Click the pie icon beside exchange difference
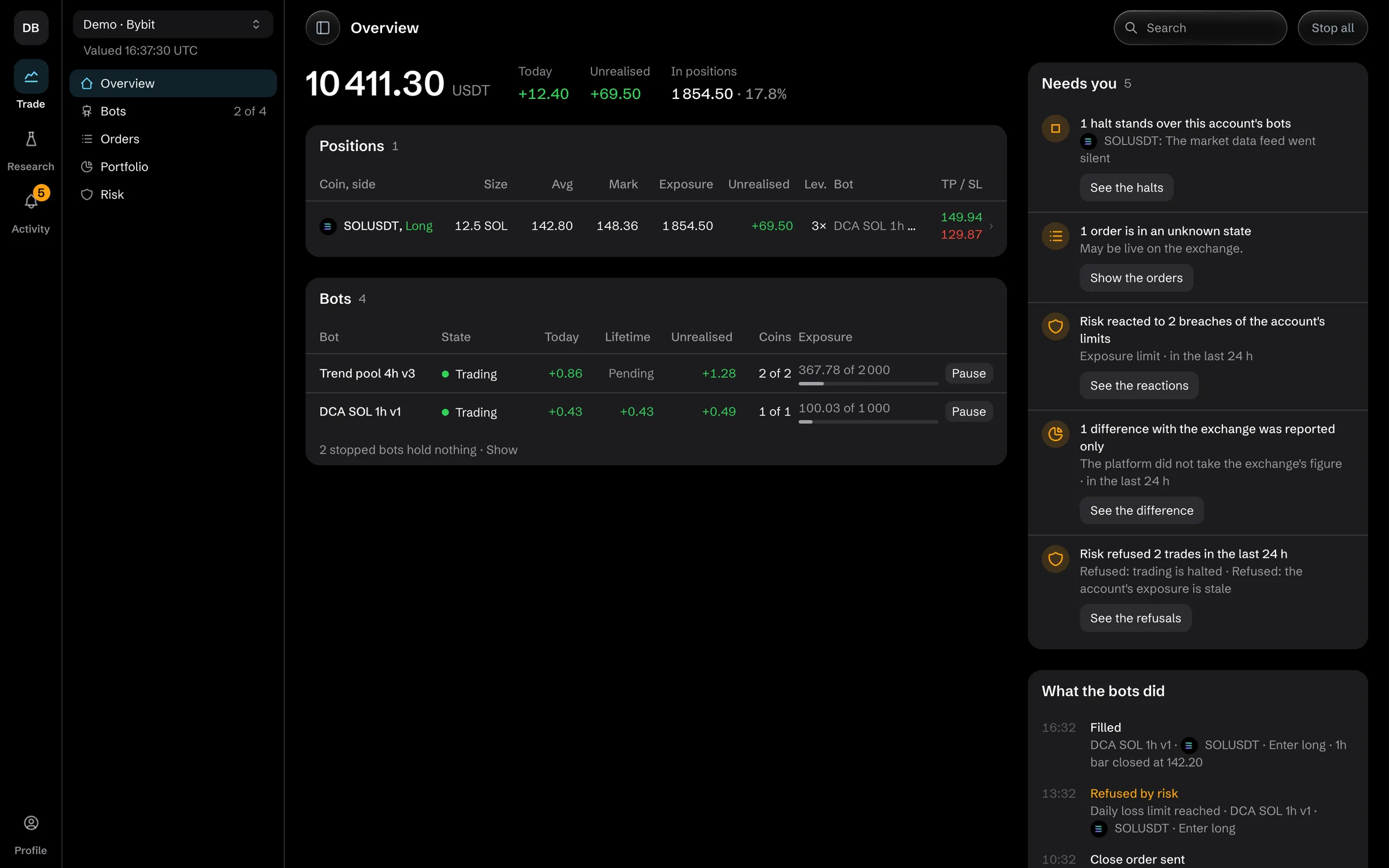 coord(1056,434)
